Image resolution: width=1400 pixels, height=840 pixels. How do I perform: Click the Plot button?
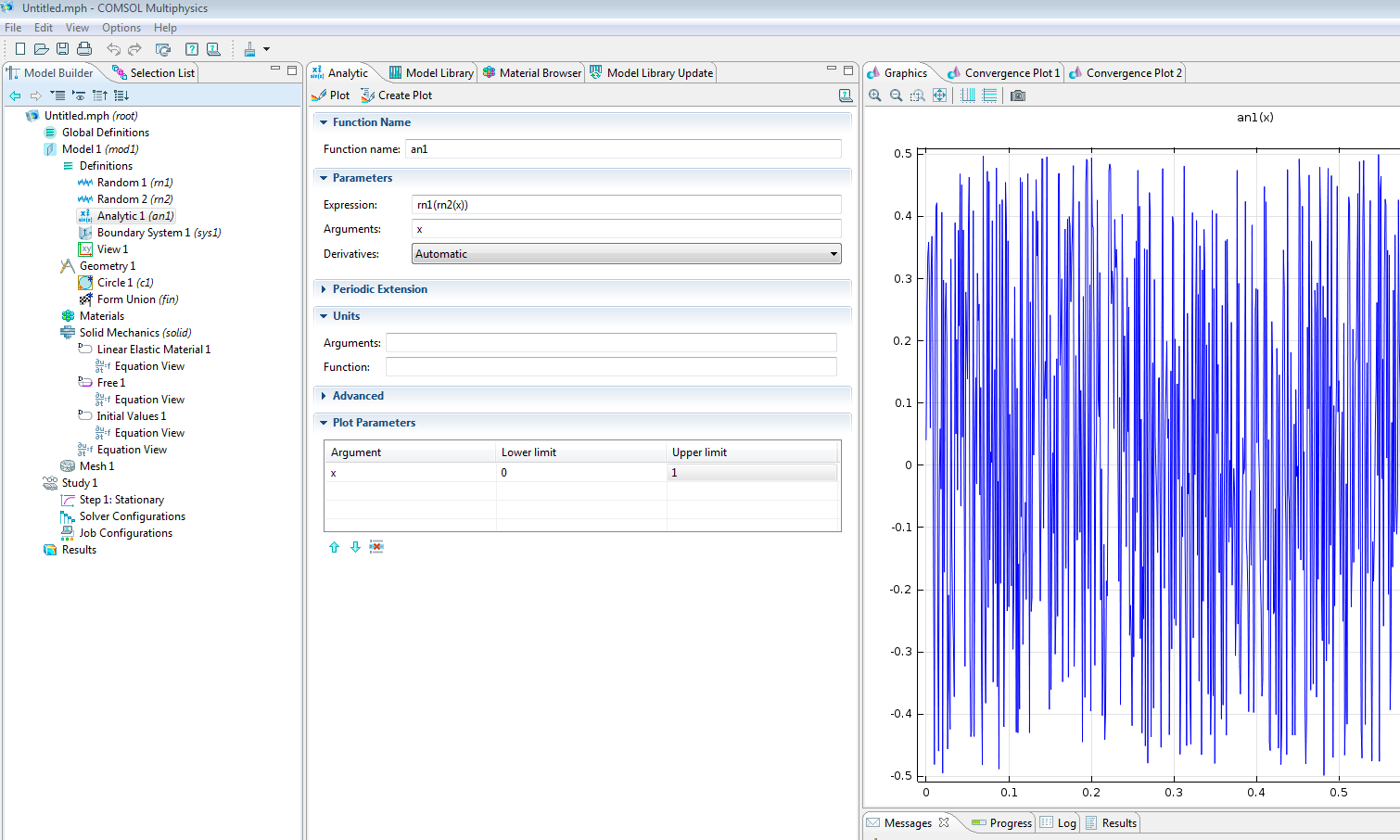pyautogui.click(x=331, y=95)
